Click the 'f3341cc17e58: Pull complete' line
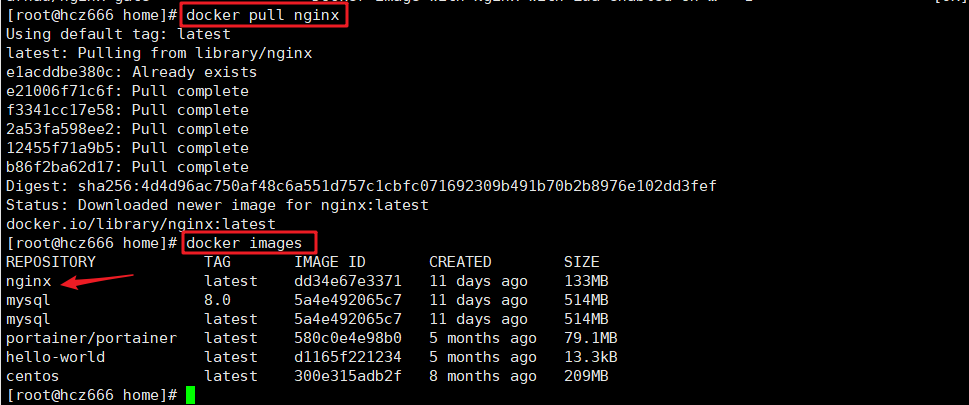Viewport: 969px width, 405px height. (x=127, y=110)
